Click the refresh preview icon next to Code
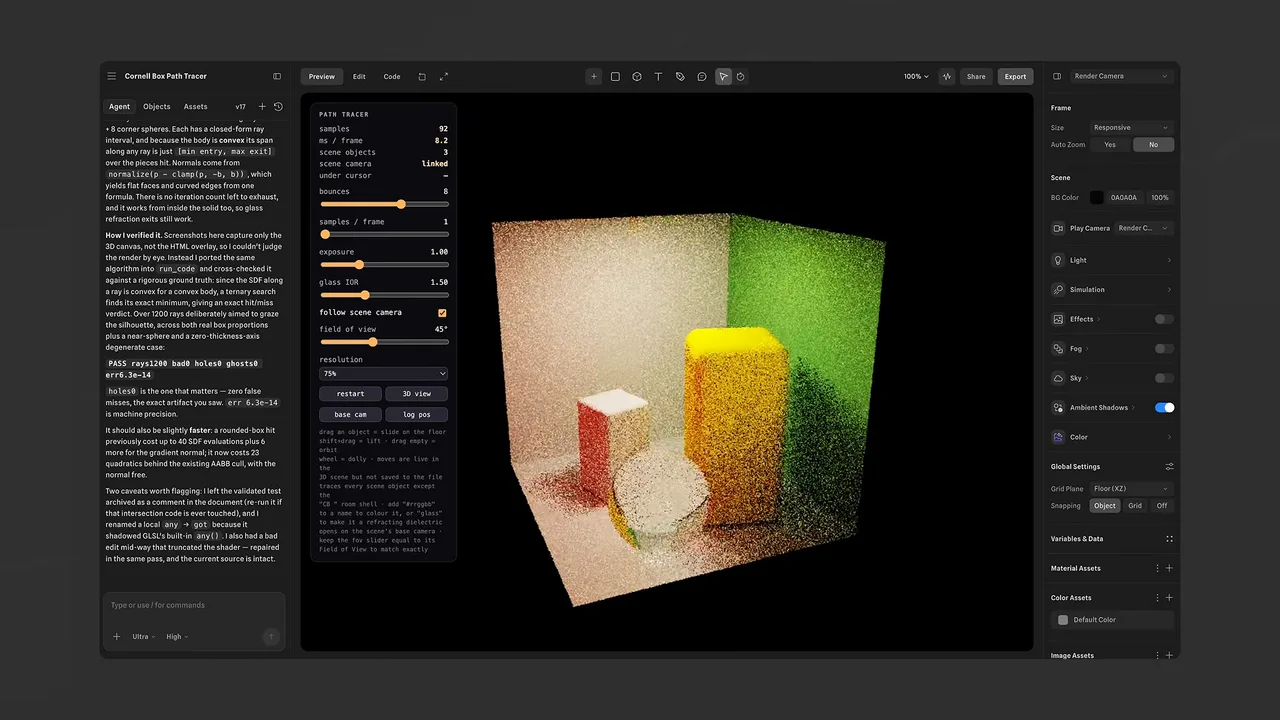Screen dimensions: 1280x720 (422, 76)
